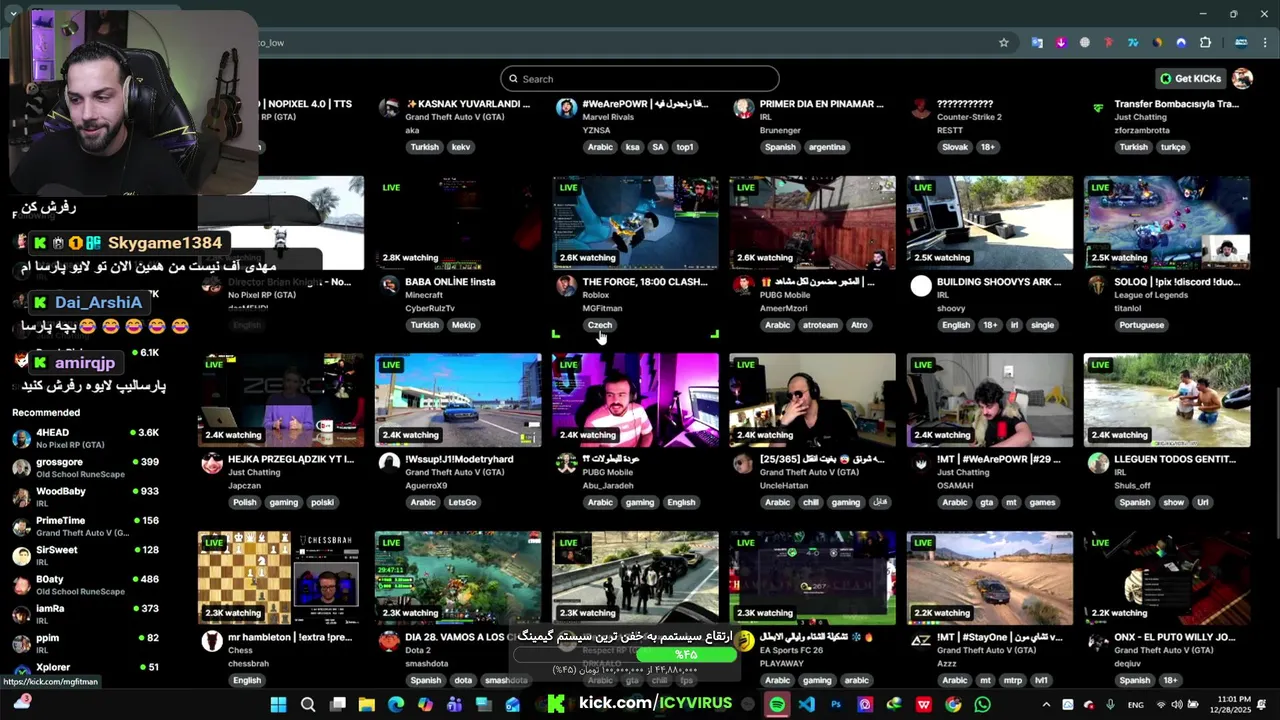Open the Kick user avatar menu
This screenshot has height=720, width=1280.
[x=1242, y=79]
